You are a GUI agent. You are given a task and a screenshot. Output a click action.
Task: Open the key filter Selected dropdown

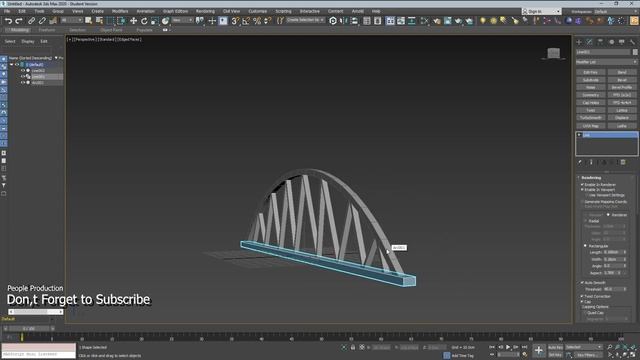pyautogui.click(x=583, y=347)
